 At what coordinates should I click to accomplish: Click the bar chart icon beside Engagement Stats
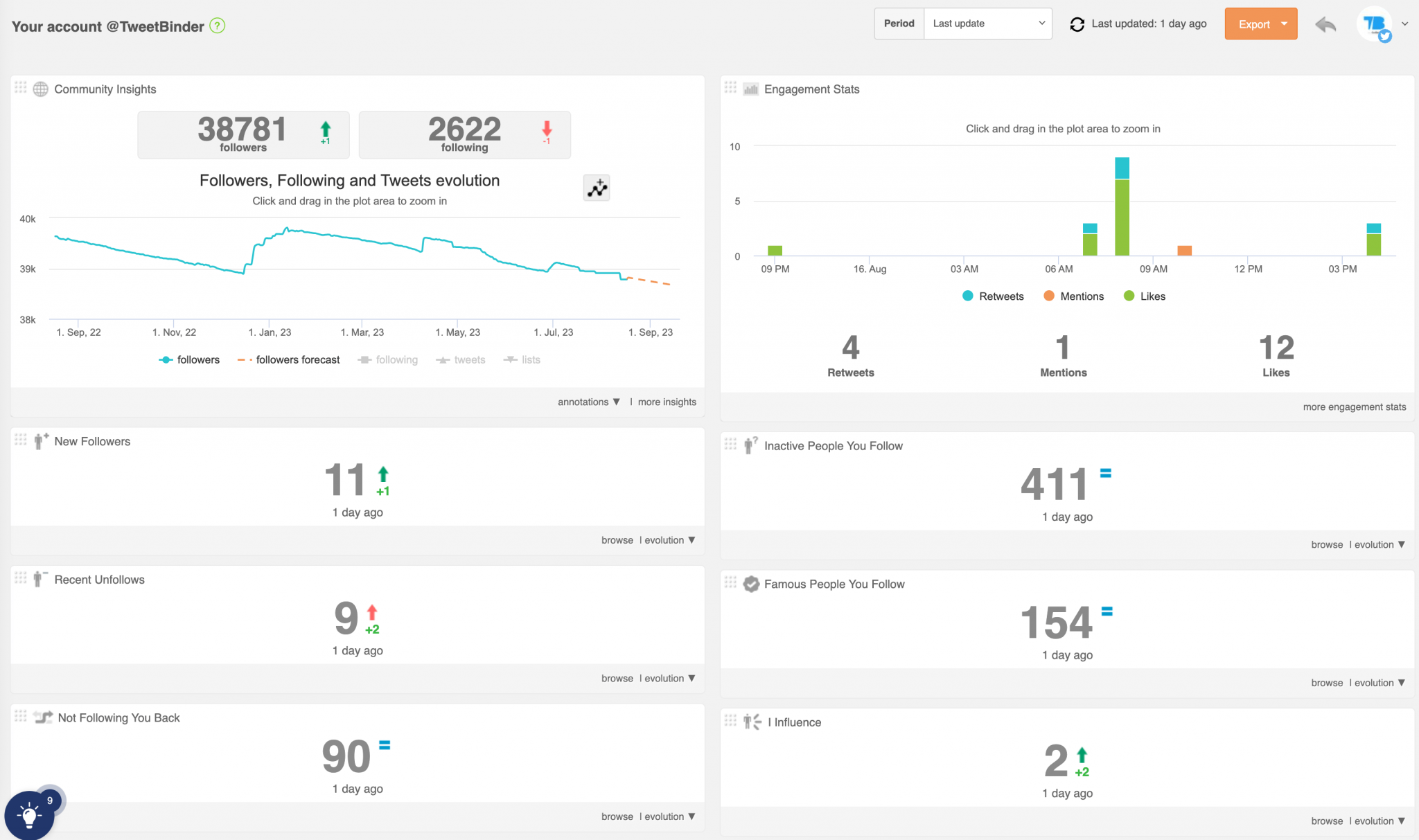pyautogui.click(x=750, y=89)
